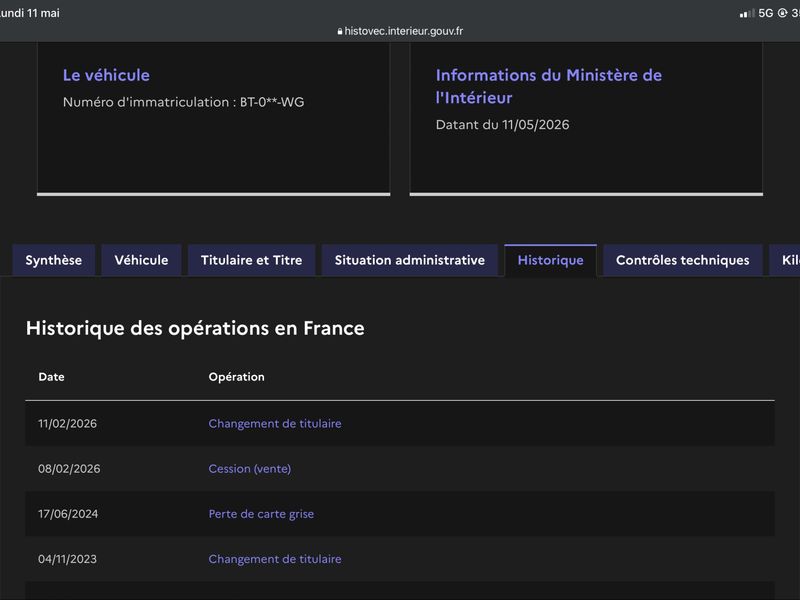Viewport: 800px width, 600px height.
Task: Tap the histovec.interieur.gouv.fr address bar
Action: click(401, 31)
